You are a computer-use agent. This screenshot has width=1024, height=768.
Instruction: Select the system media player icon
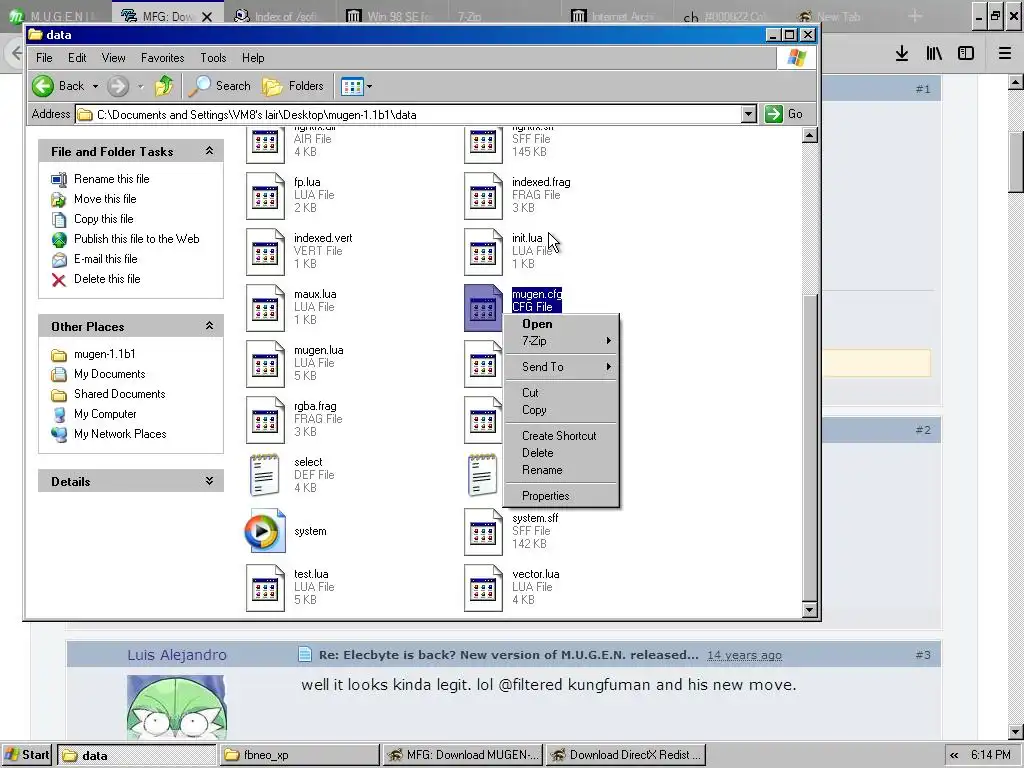pos(265,531)
